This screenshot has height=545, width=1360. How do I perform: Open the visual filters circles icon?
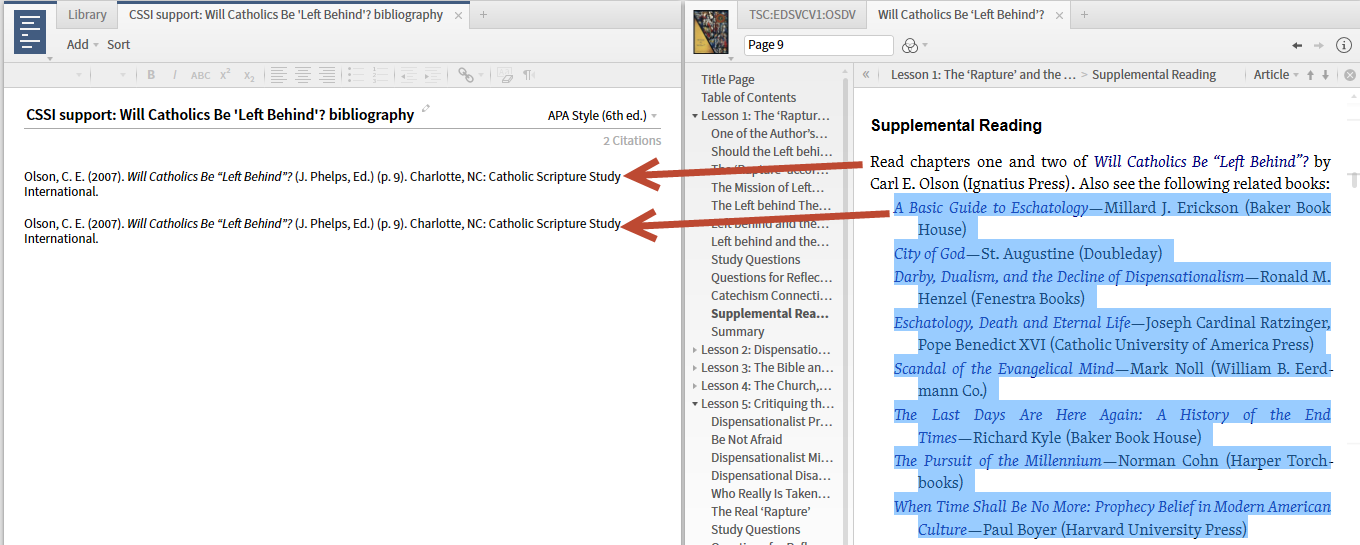point(909,45)
